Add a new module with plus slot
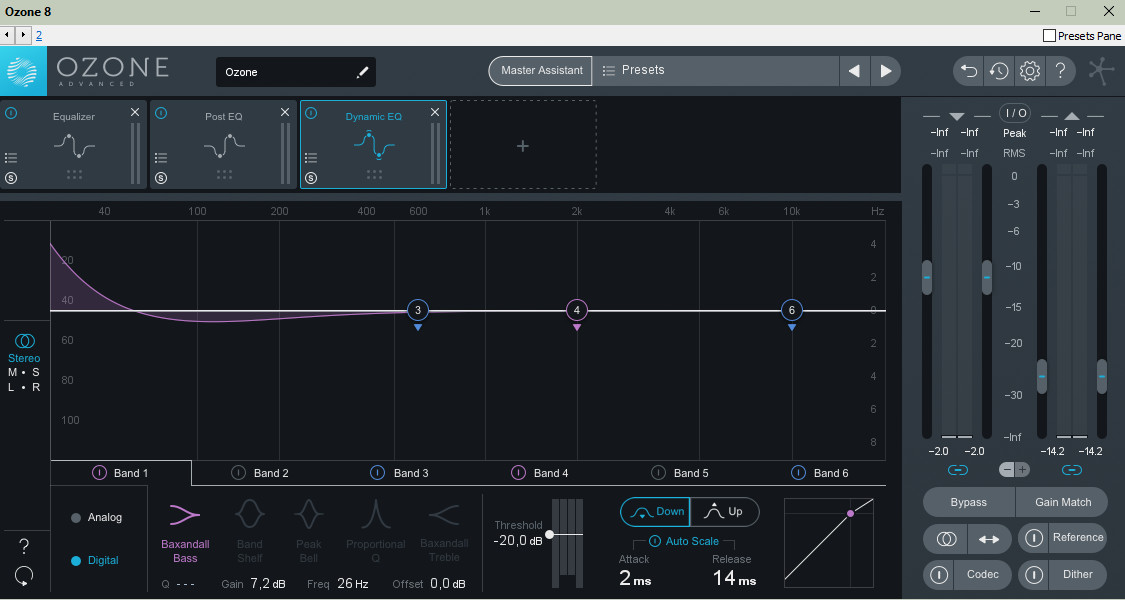The image size is (1125, 600). (523, 146)
